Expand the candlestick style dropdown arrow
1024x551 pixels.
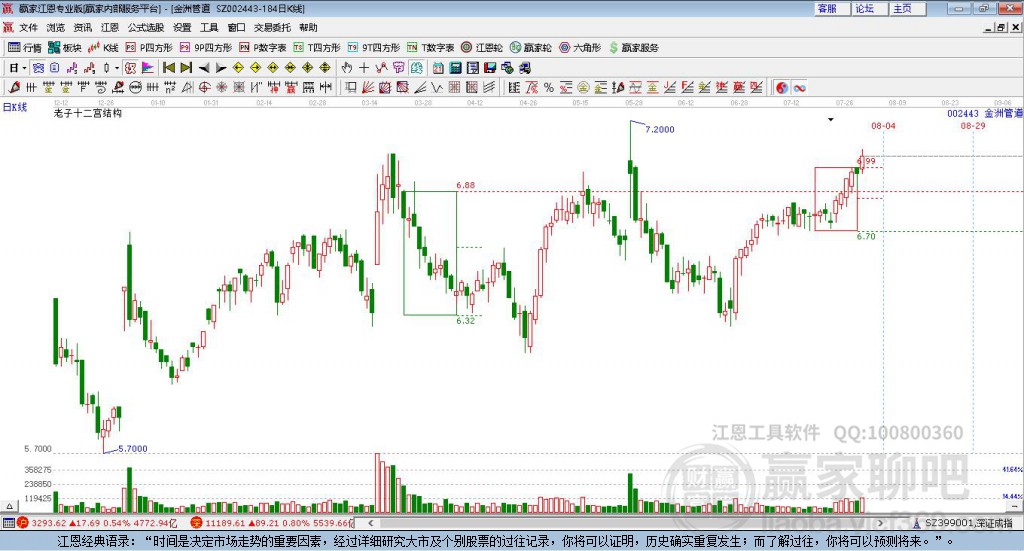(117, 68)
